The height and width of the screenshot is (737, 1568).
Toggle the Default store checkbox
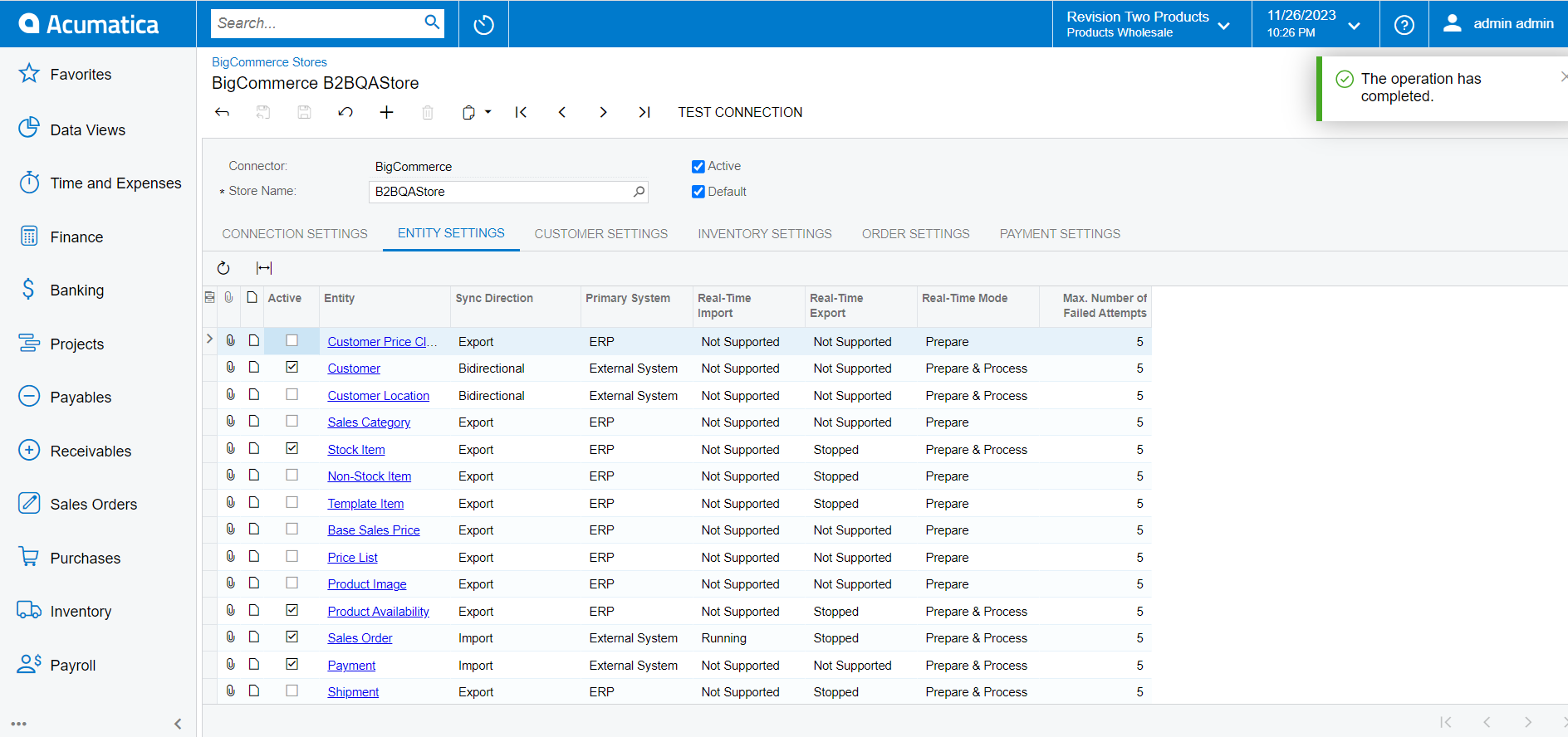click(698, 192)
